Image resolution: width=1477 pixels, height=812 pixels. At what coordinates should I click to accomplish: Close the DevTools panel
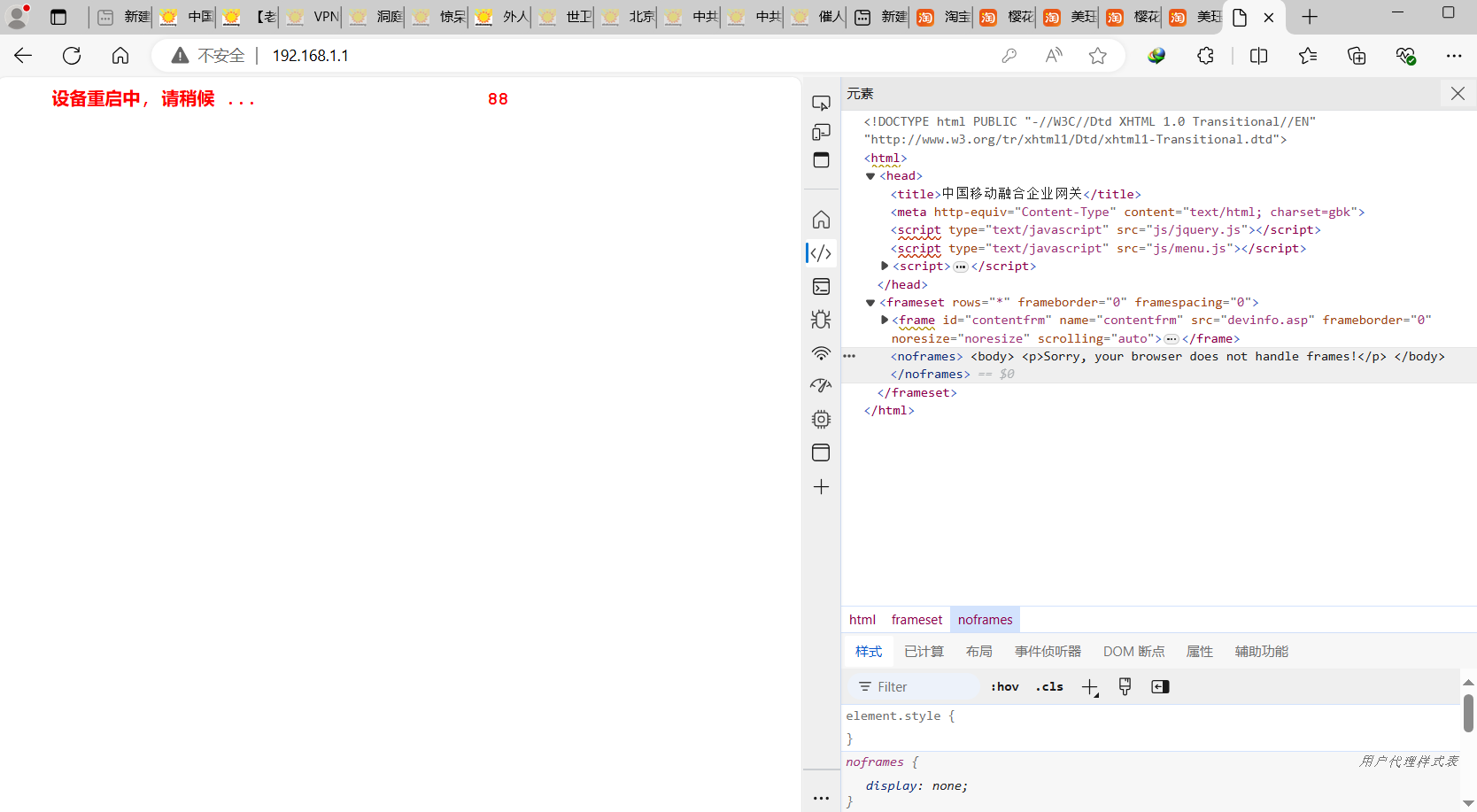point(1458,93)
